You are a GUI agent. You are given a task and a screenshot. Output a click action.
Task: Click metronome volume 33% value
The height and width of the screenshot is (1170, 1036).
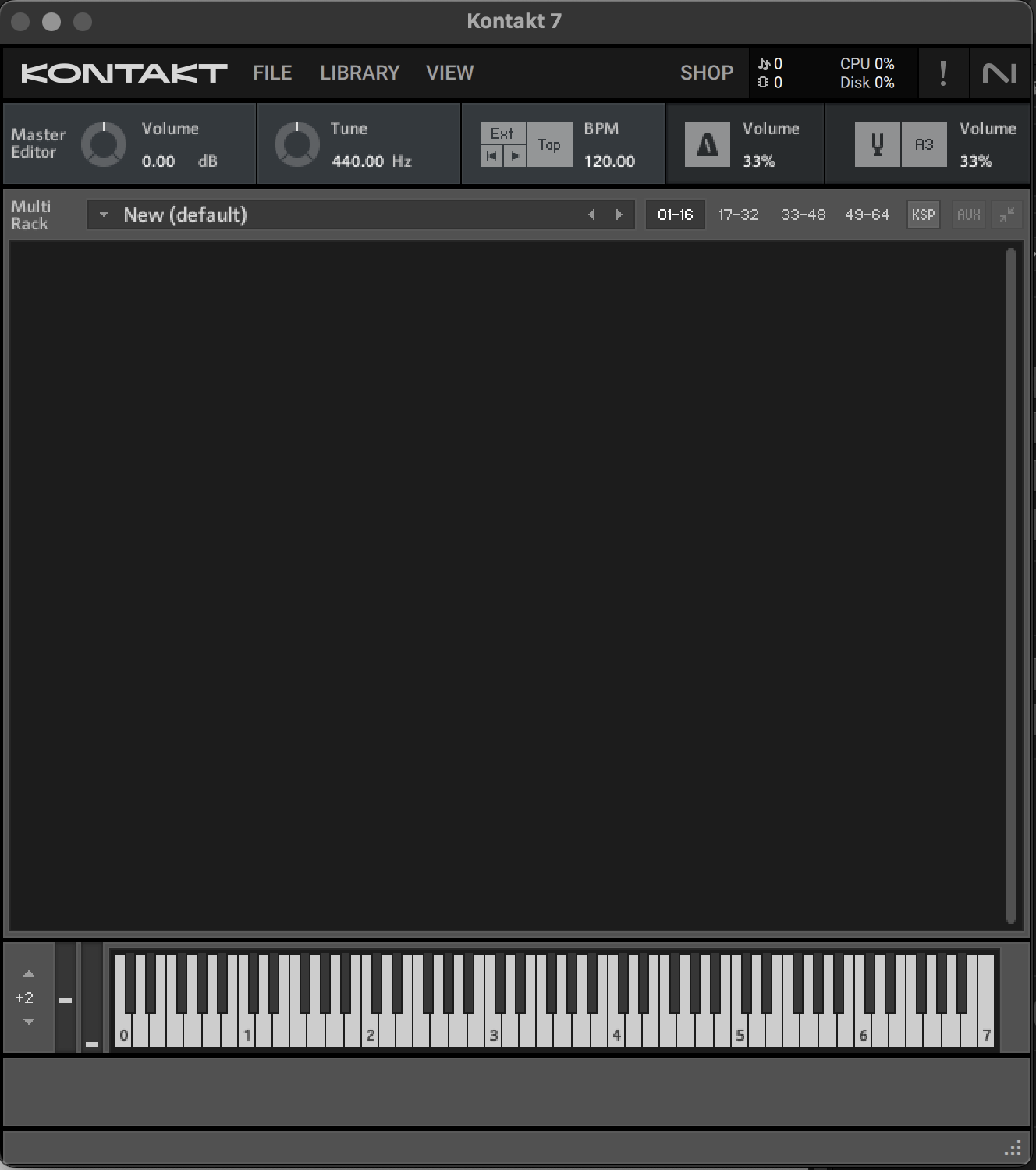[758, 161]
